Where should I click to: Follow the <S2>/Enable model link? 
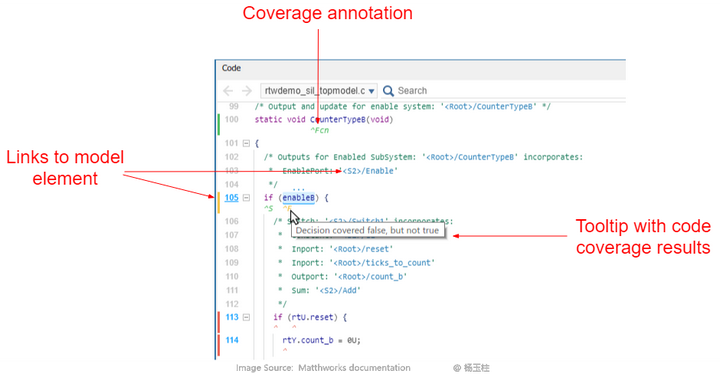(368, 171)
